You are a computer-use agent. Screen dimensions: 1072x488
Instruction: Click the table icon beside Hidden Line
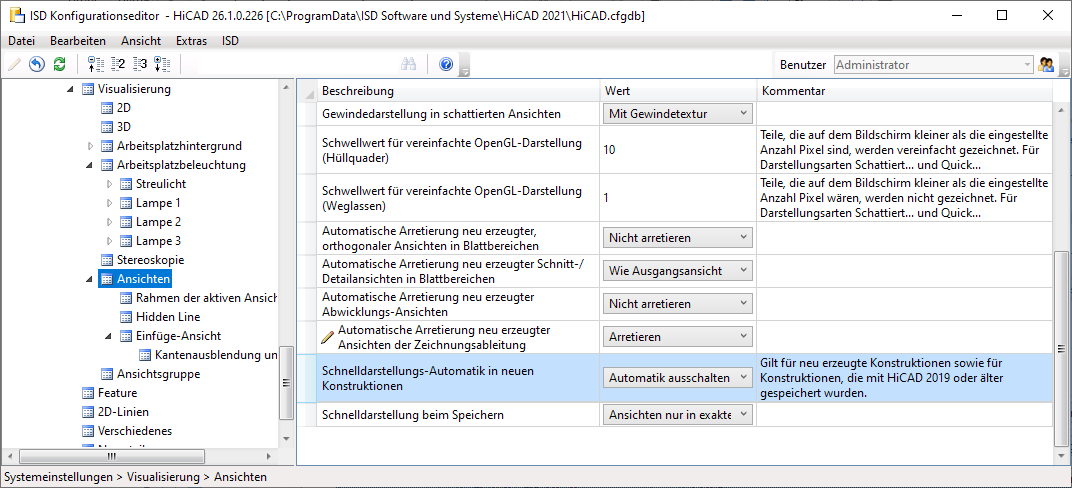126,317
